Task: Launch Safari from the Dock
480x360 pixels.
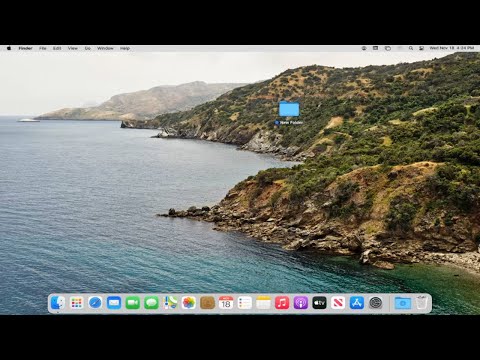Action: (x=95, y=303)
